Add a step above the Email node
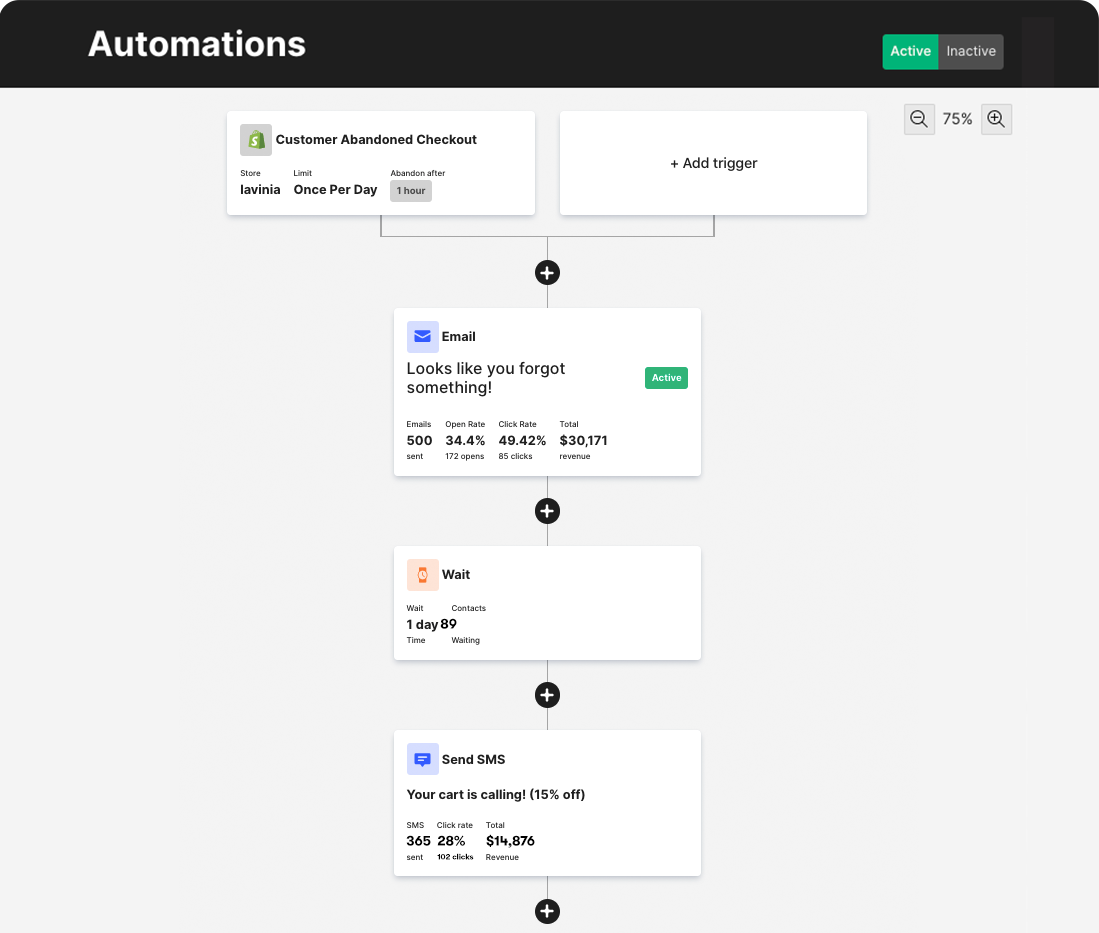 pos(547,273)
